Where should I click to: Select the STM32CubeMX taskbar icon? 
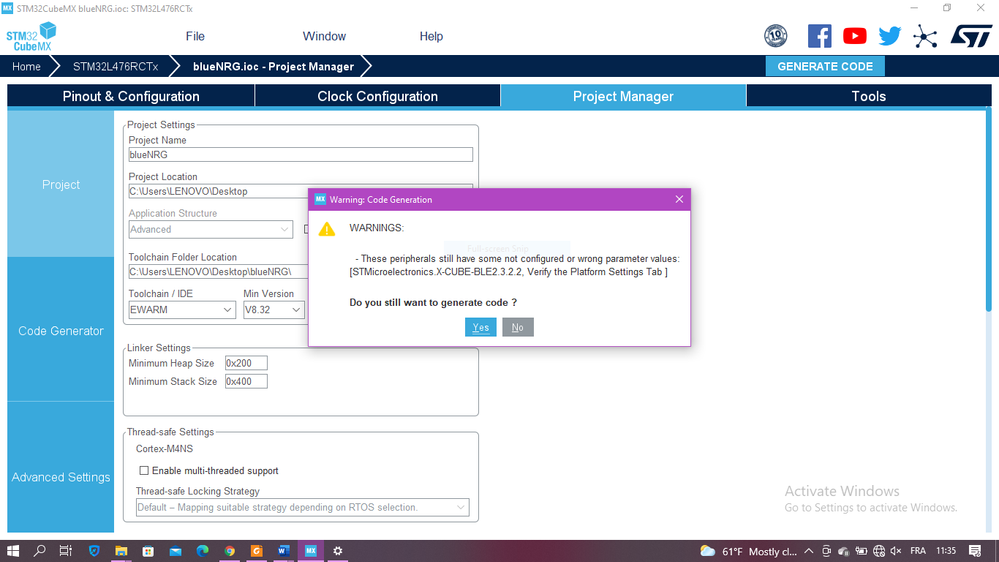(x=311, y=551)
